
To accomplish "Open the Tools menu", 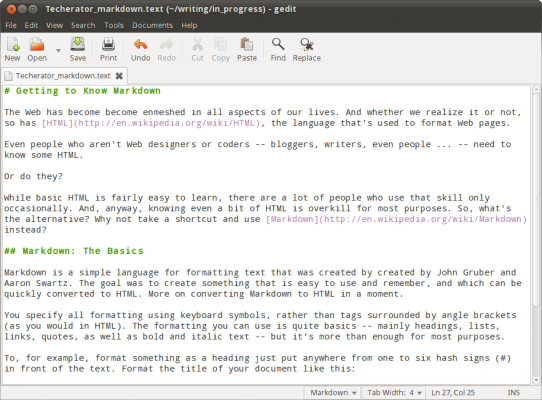I will tap(114, 25).
